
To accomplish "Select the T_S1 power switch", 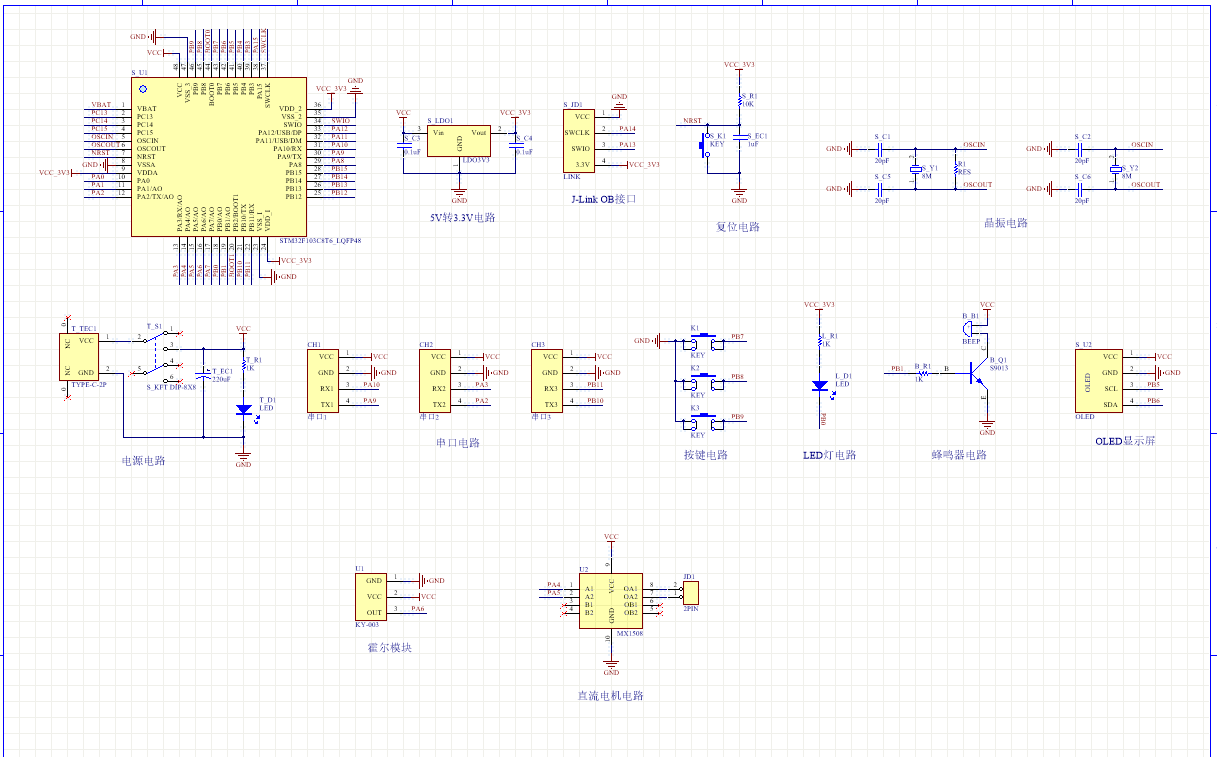I will [x=157, y=355].
